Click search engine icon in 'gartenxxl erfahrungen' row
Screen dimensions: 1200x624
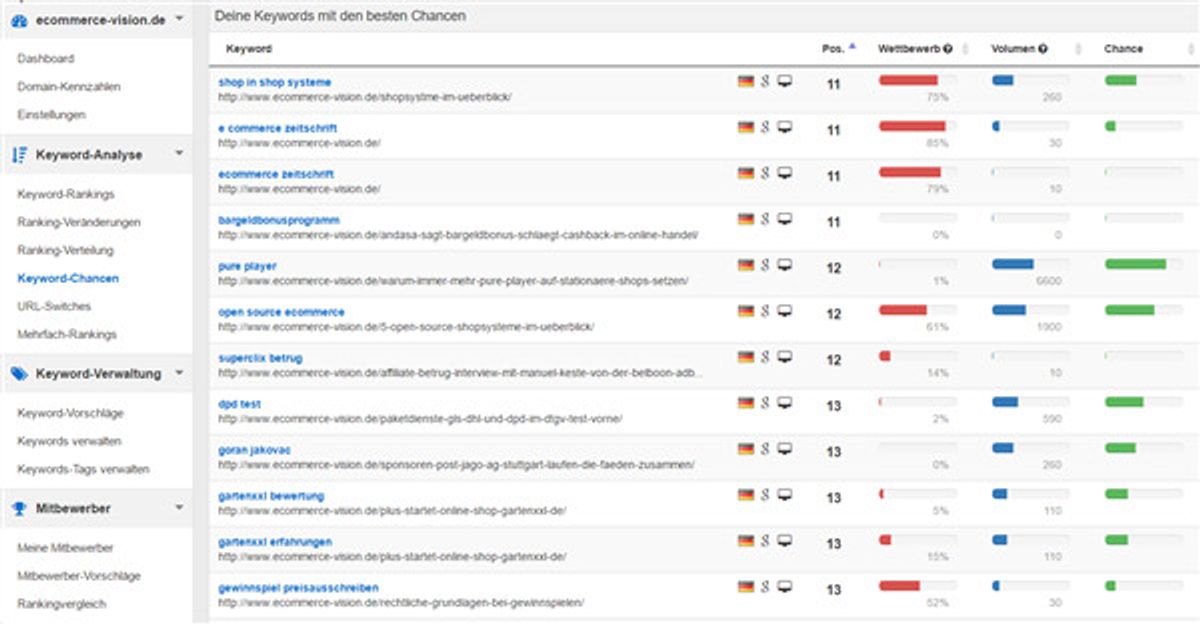click(x=765, y=541)
